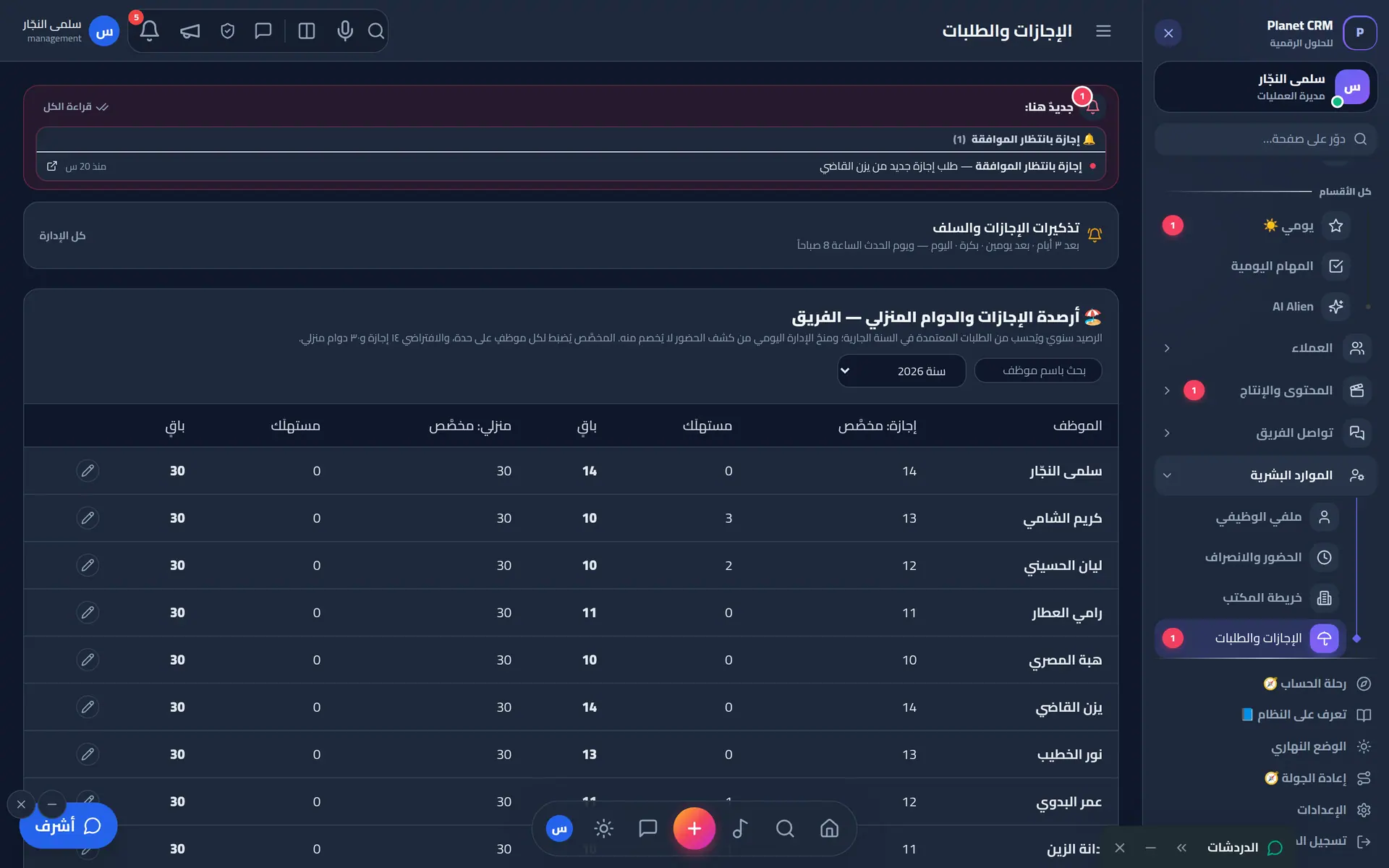Close the sidebar with X button
Screen dimensions: 1389x868
click(x=1168, y=33)
